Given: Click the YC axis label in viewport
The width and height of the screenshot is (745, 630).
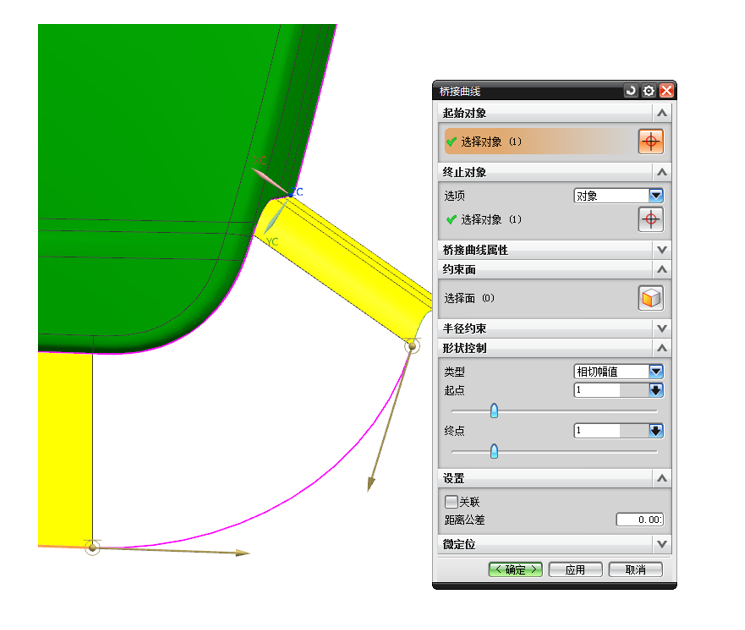Looking at the screenshot, I should pyautogui.click(x=272, y=242).
